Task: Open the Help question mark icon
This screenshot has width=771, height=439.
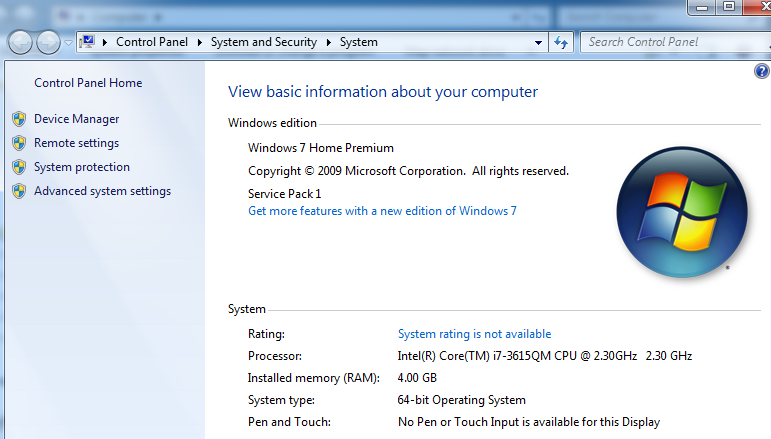Action: coord(762,71)
